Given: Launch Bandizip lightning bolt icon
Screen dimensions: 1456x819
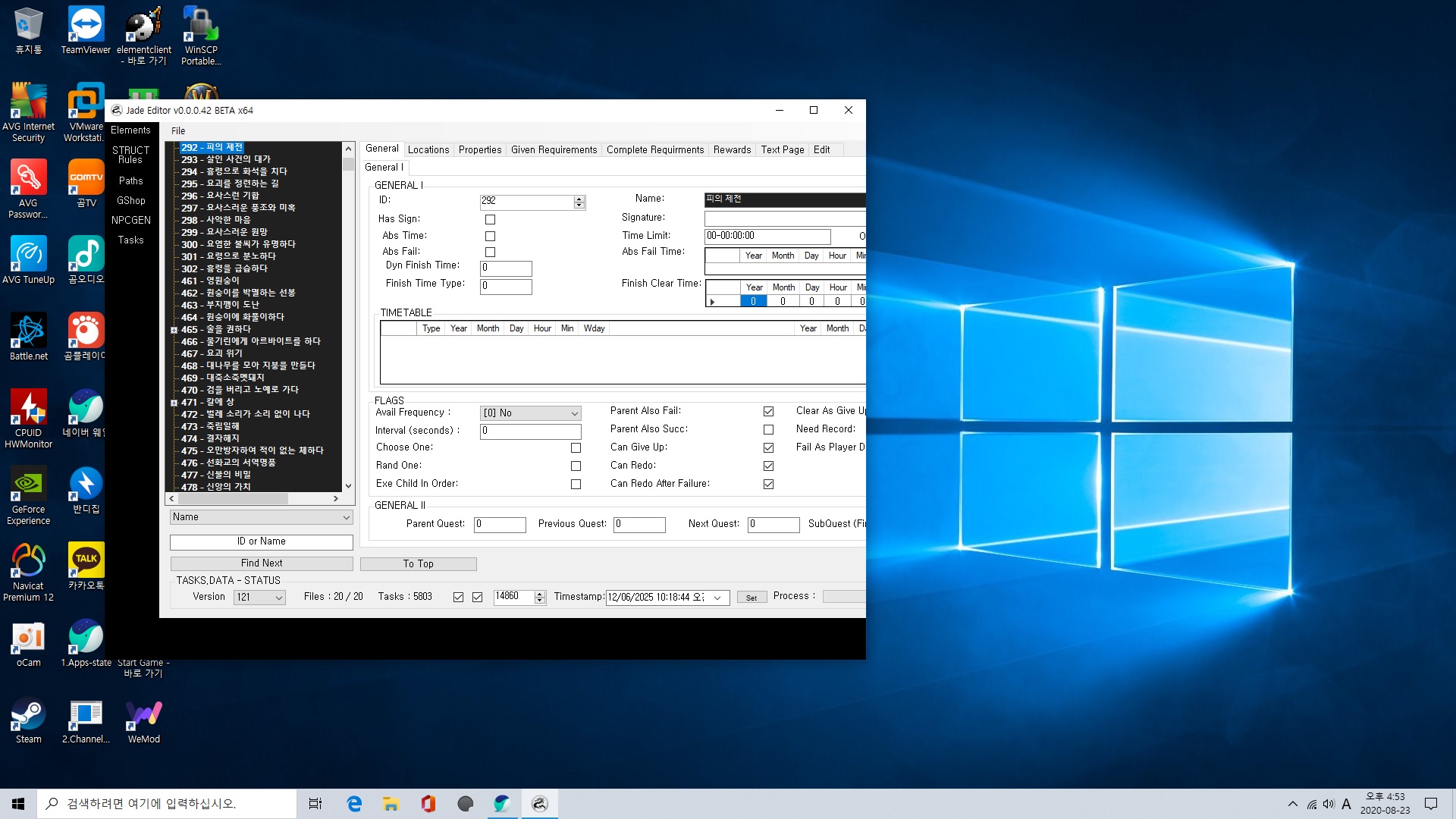Looking at the screenshot, I should [x=86, y=490].
